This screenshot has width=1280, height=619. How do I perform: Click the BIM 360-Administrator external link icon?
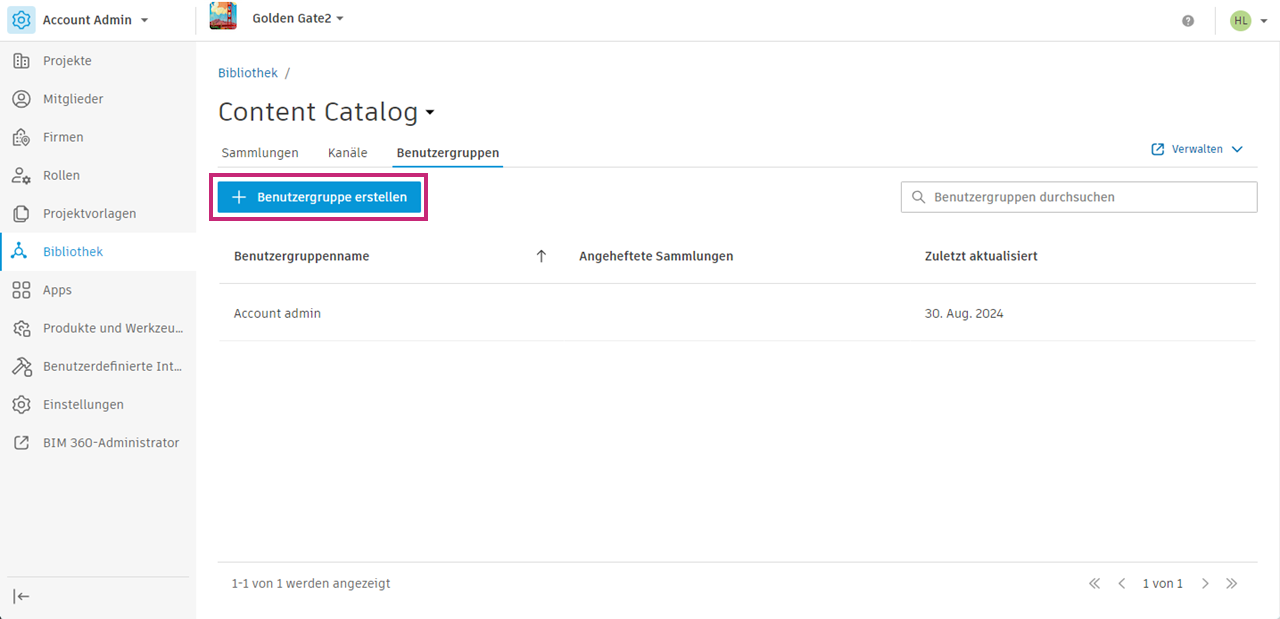(21, 442)
